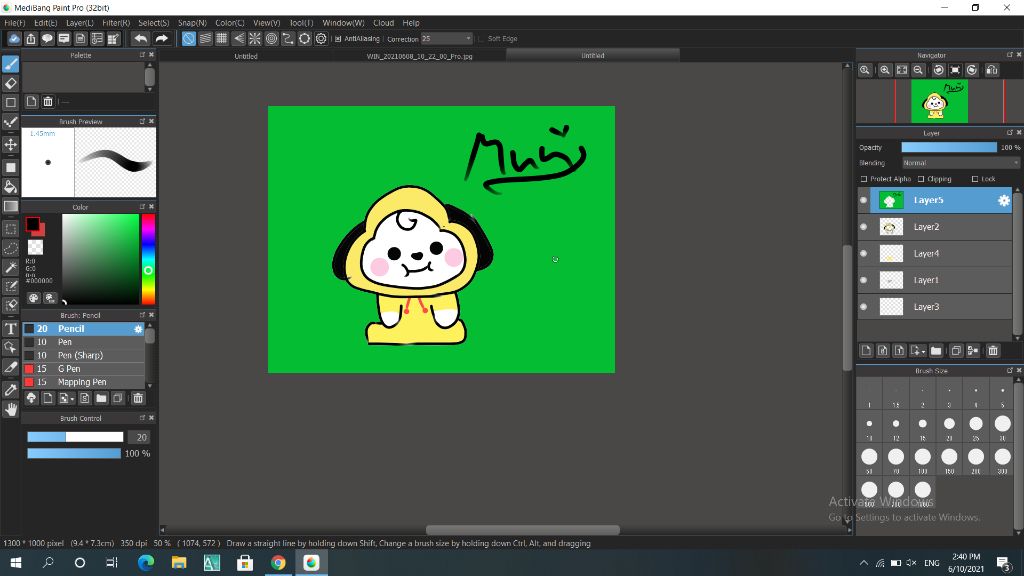This screenshot has height=576, width=1024.
Task: Select the Eraser tool
Action: [10, 84]
